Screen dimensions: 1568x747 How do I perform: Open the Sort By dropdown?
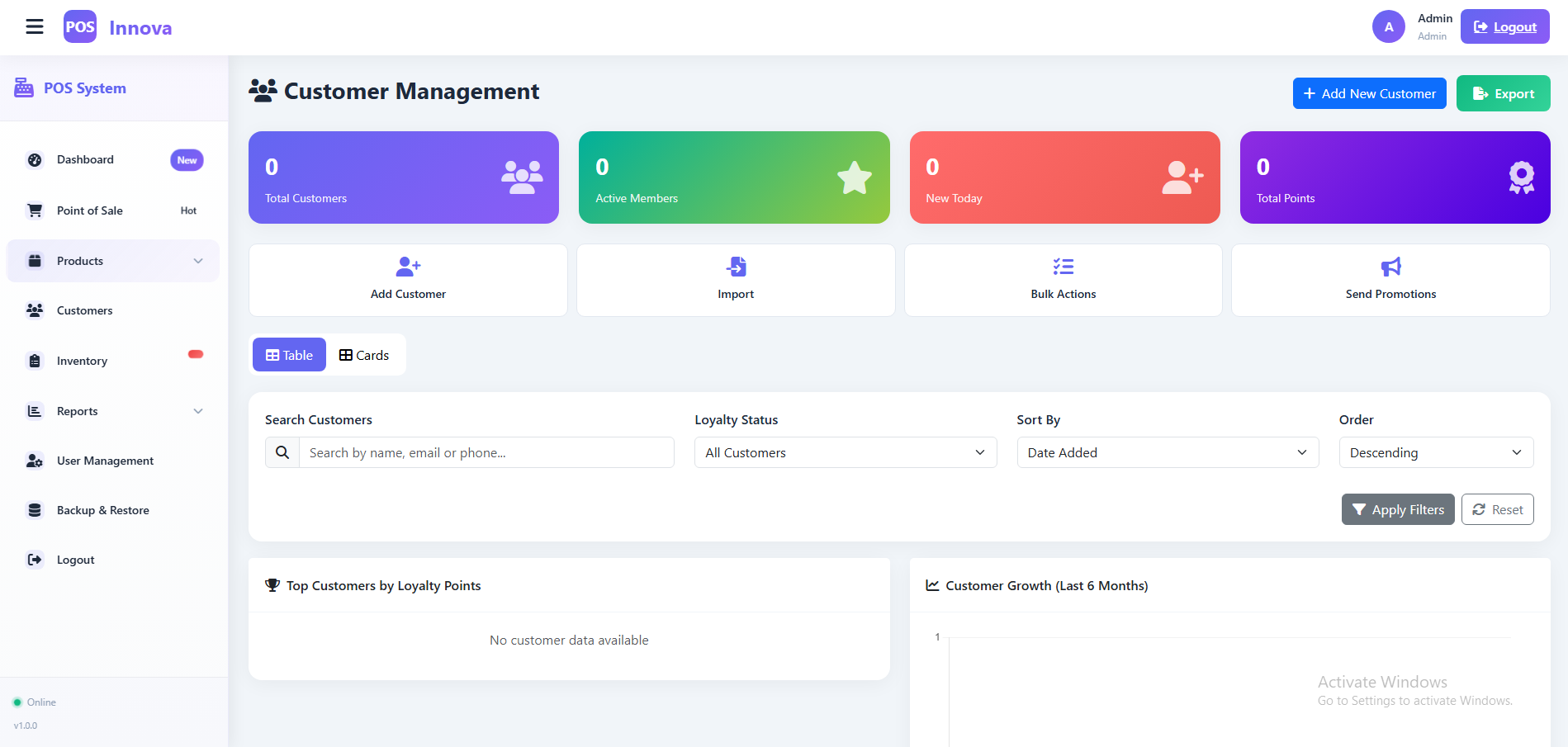pos(1167,452)
